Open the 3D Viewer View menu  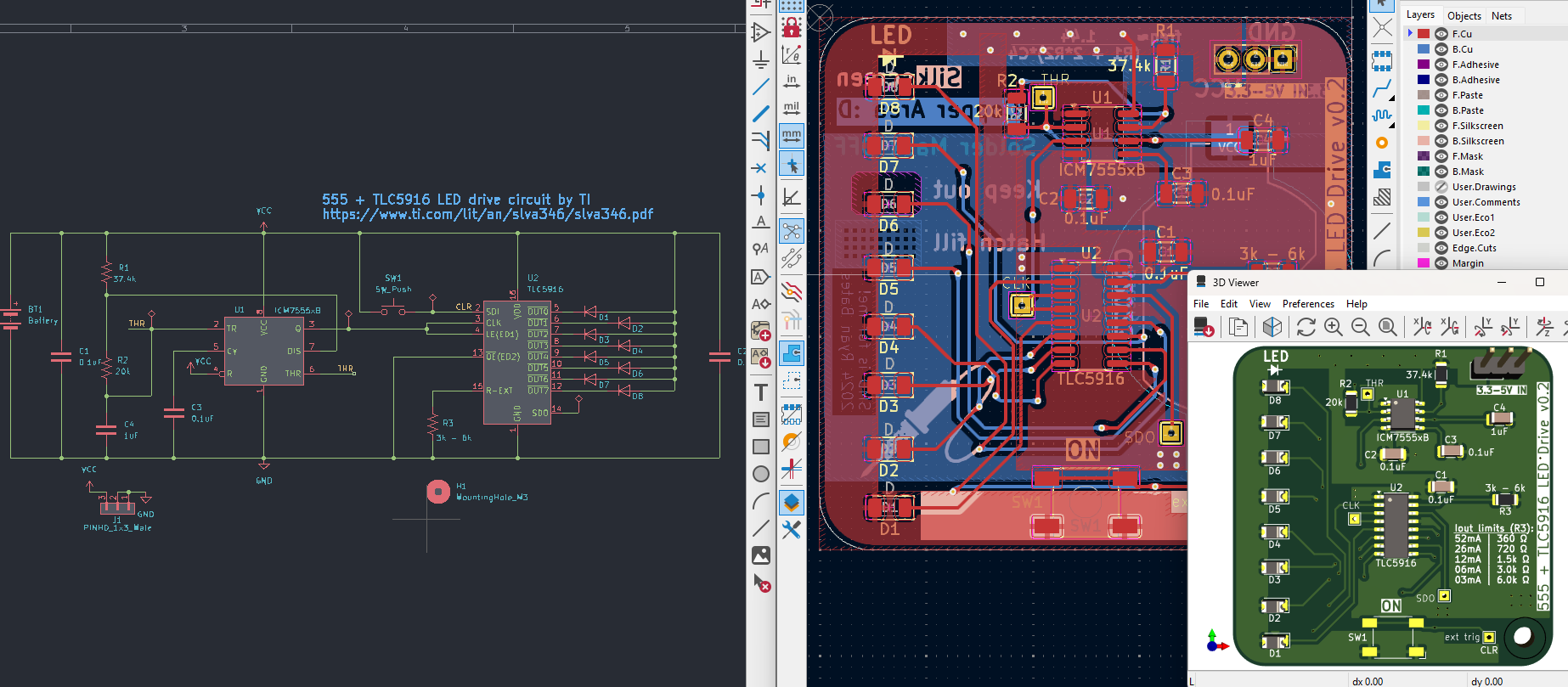click(x=1260, y=304)
